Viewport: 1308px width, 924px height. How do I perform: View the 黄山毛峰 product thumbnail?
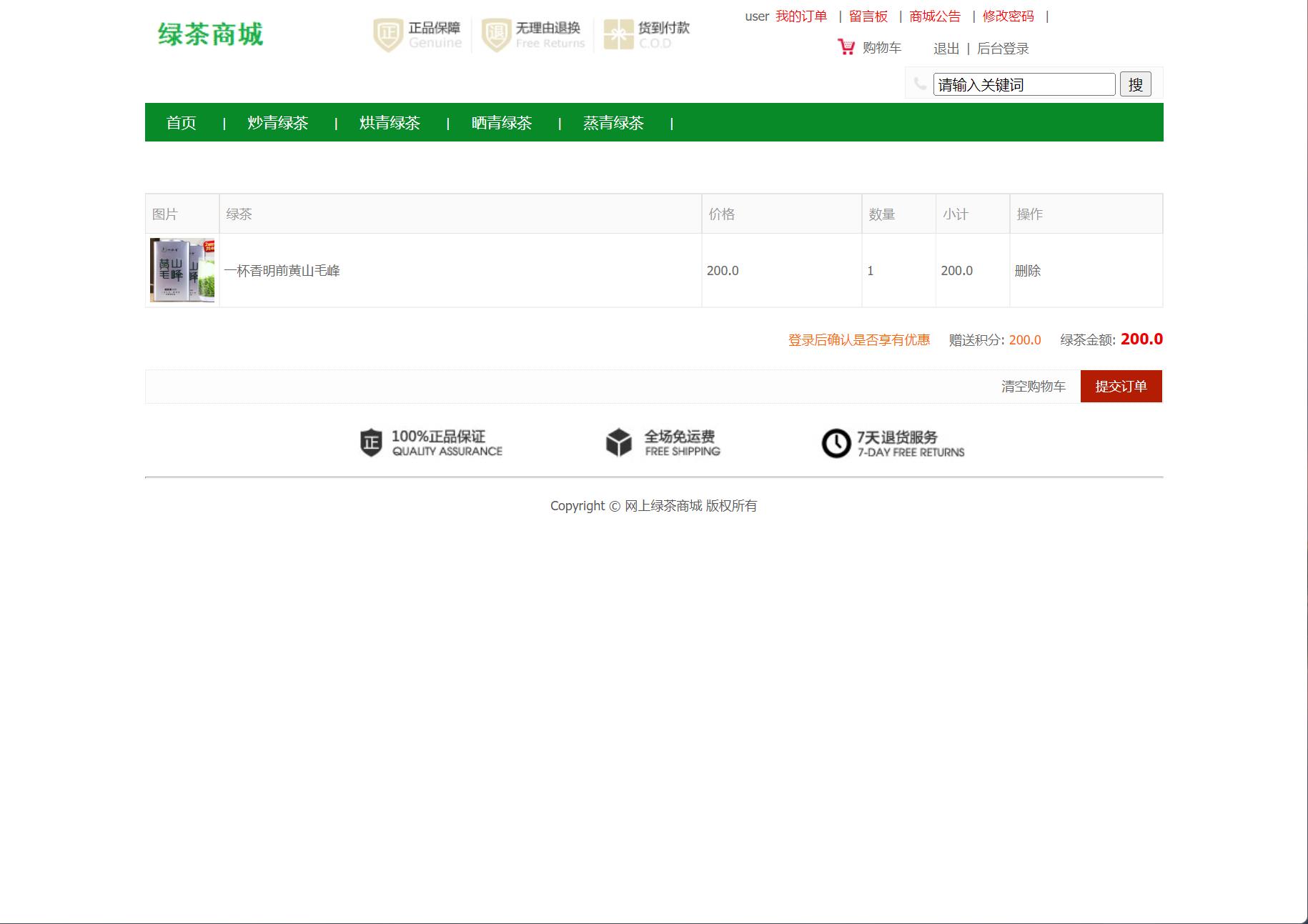181,270
